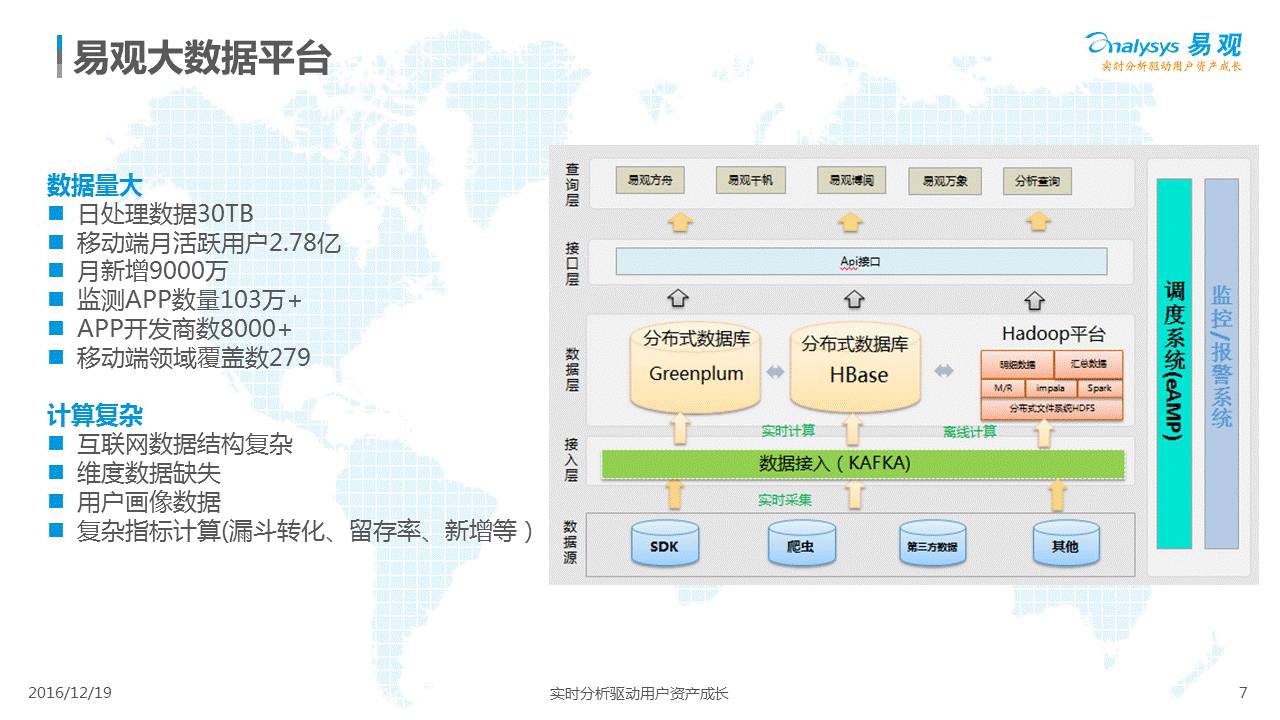Click the Hadoop平台 heading

coord(1054,334)
